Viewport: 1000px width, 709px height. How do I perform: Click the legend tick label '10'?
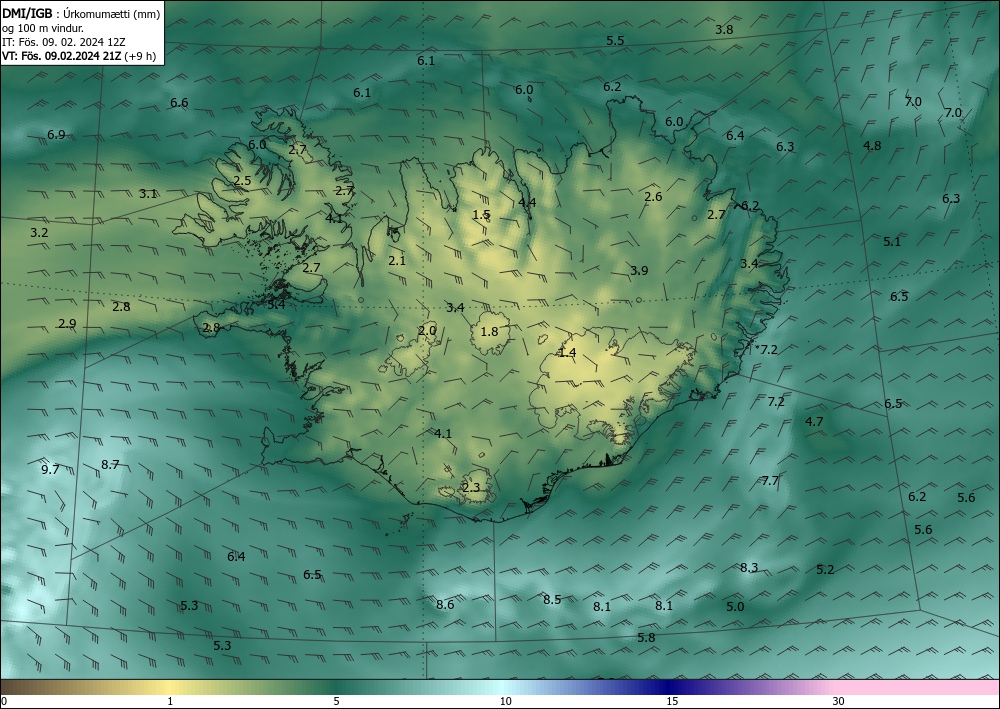click(505, 701)
